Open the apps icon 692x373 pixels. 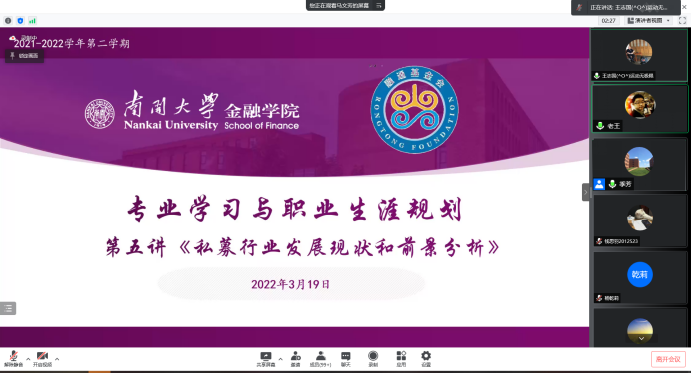[401, 359]
